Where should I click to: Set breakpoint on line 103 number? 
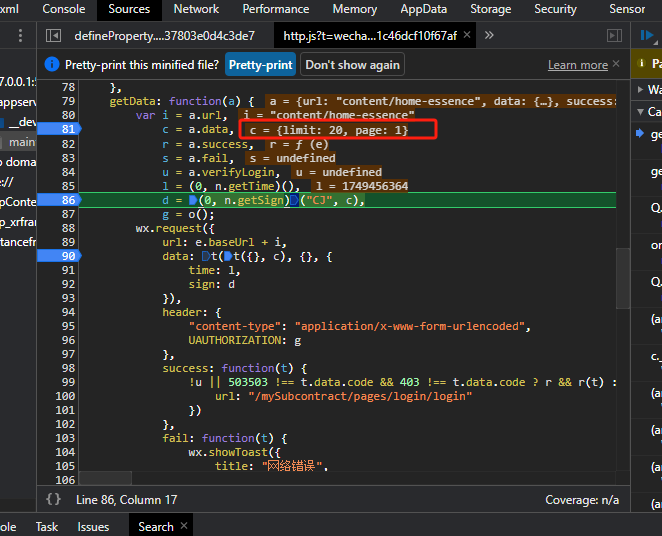click(65, 438)
